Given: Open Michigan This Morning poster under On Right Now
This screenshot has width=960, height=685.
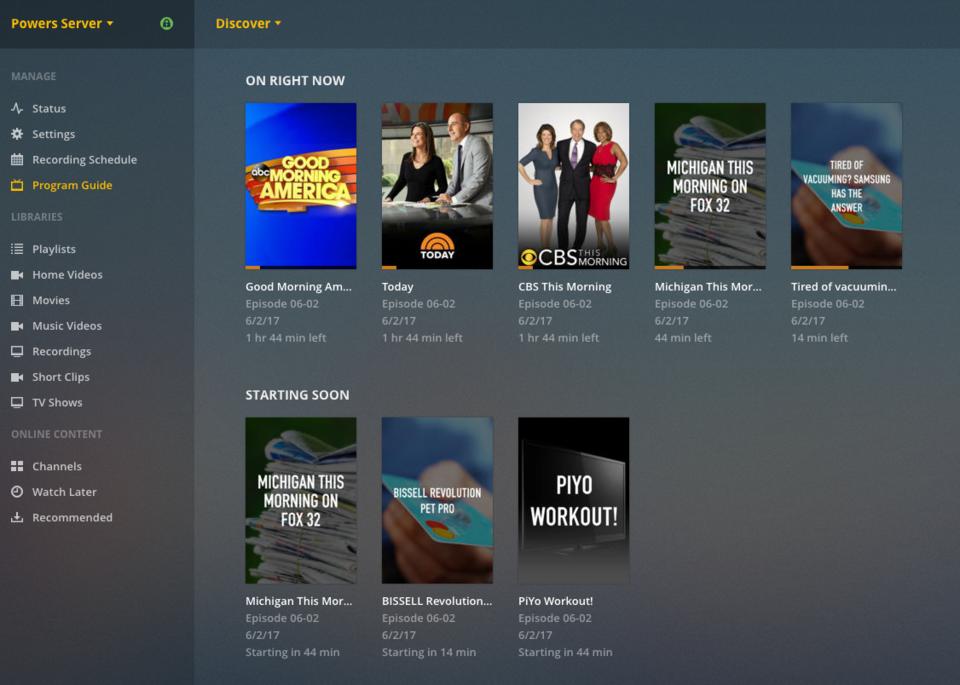Looking at the screenshot, I should tap(710, 185).
